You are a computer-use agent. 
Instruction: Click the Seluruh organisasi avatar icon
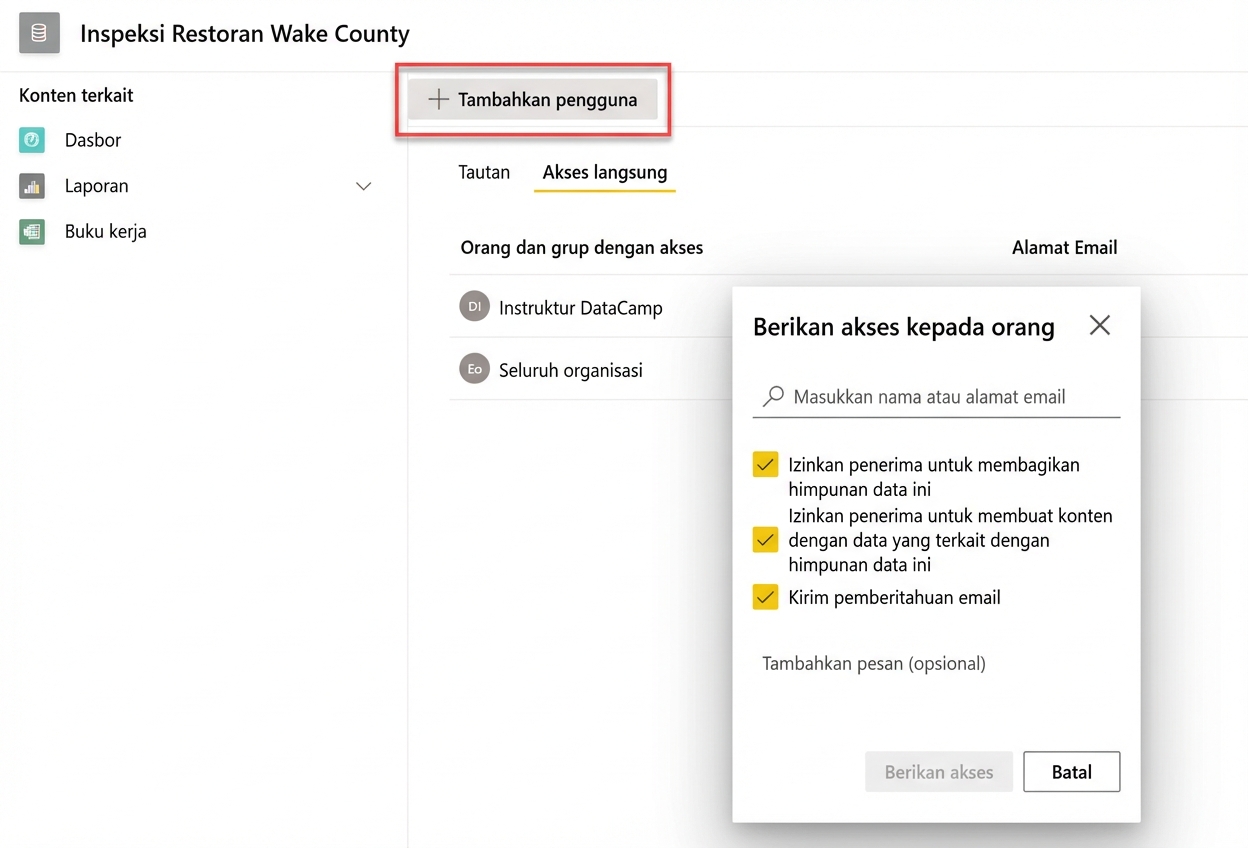click(473, 369)
